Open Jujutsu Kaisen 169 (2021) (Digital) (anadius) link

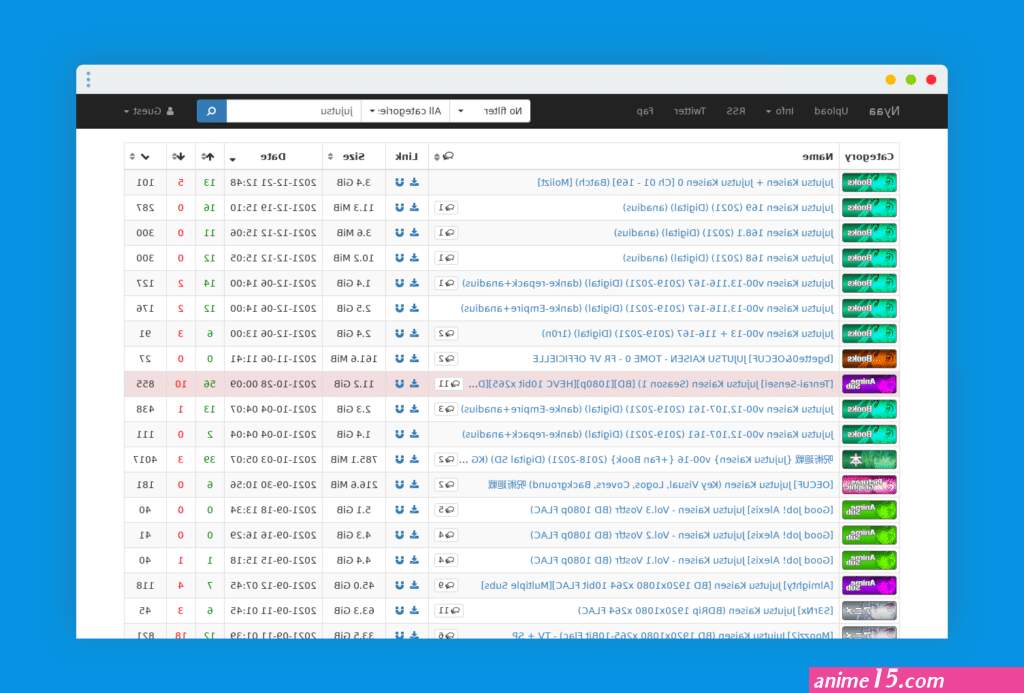[728, 208]
